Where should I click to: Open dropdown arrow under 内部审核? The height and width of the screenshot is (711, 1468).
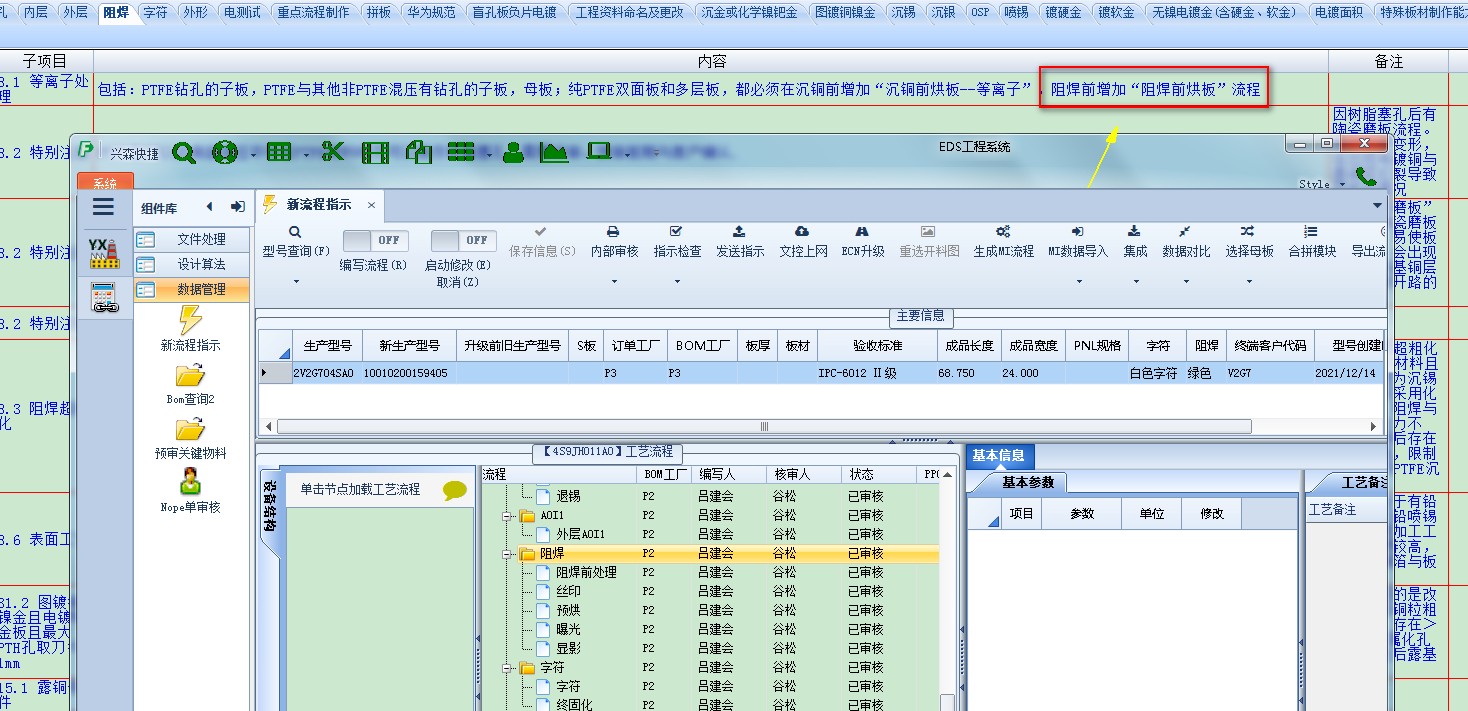614,282
